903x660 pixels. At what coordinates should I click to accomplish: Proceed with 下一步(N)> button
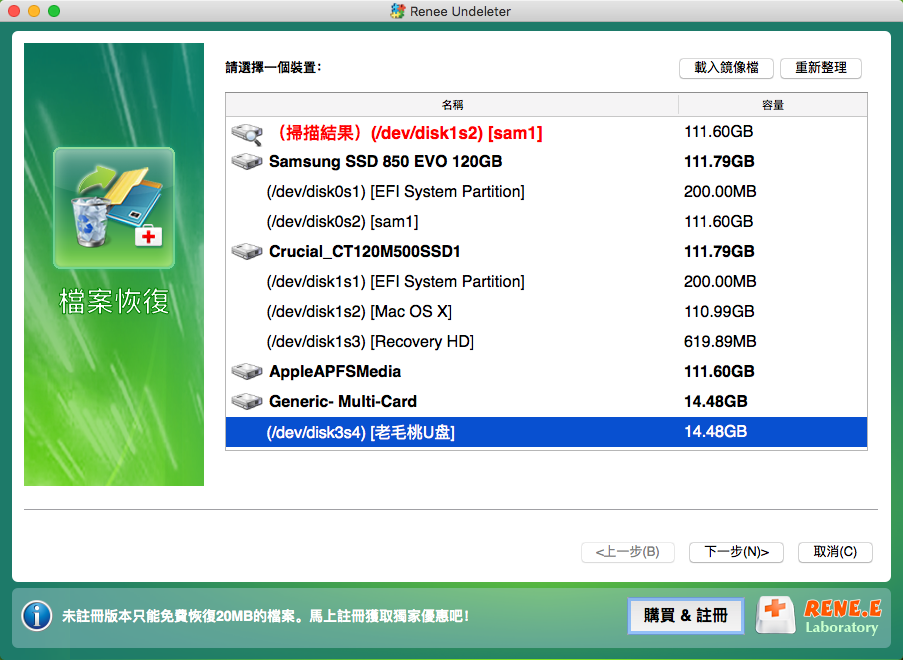[736, 552]
